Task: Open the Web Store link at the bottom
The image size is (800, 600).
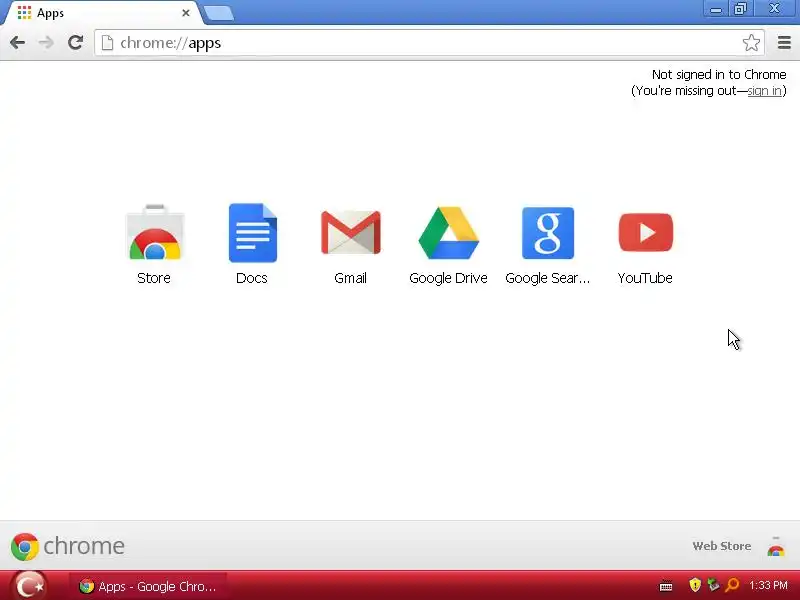Action: (x=721, y=546)
